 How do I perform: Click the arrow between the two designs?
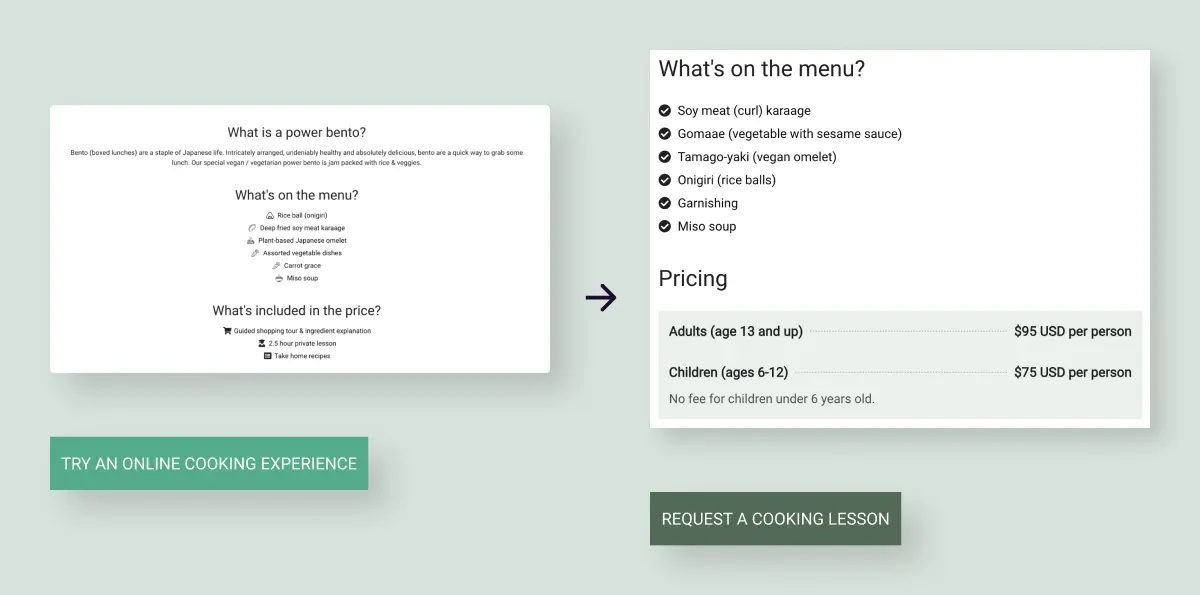601,297
